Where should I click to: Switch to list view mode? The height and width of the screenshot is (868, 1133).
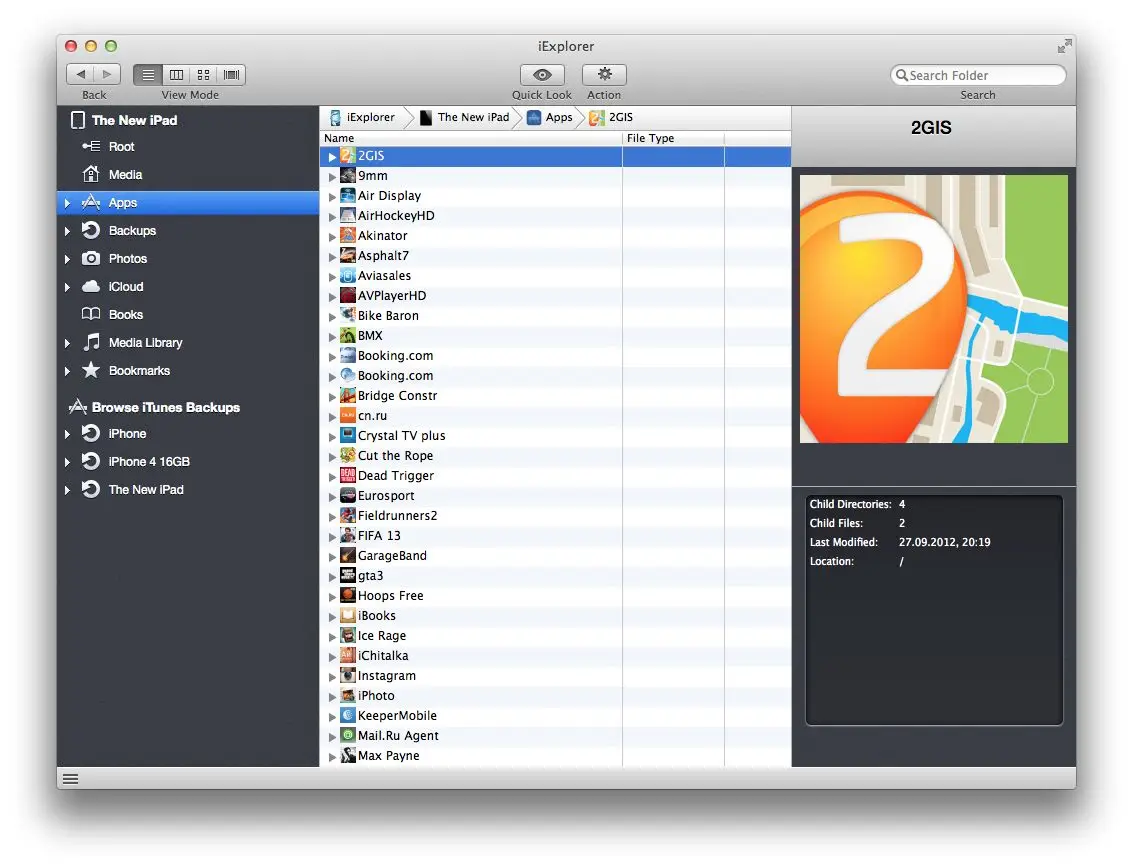(147, 74)
